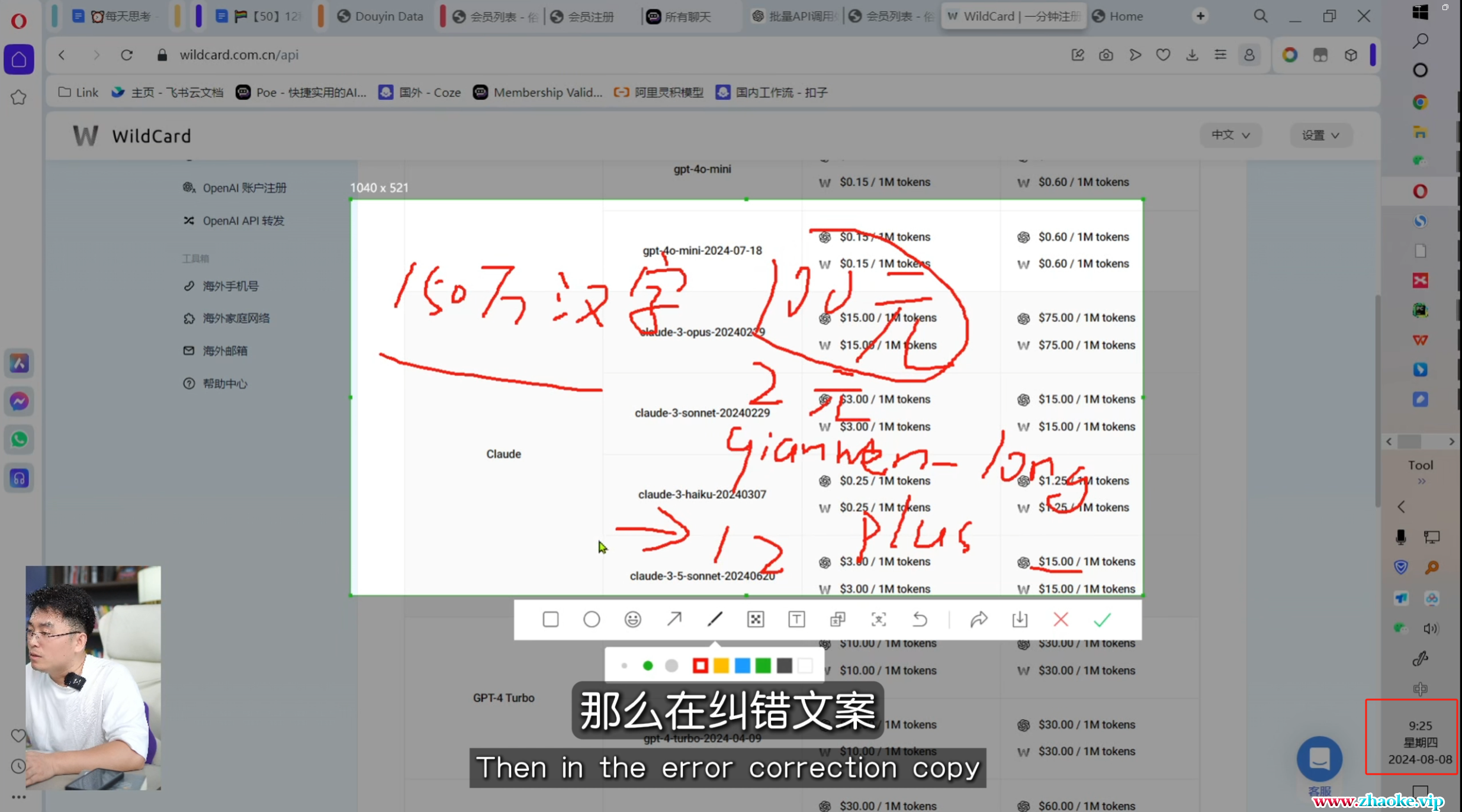Confirm screenshot with green checkmark
This screenshot has width=1462, height=812.
[x=1102, y=619]
